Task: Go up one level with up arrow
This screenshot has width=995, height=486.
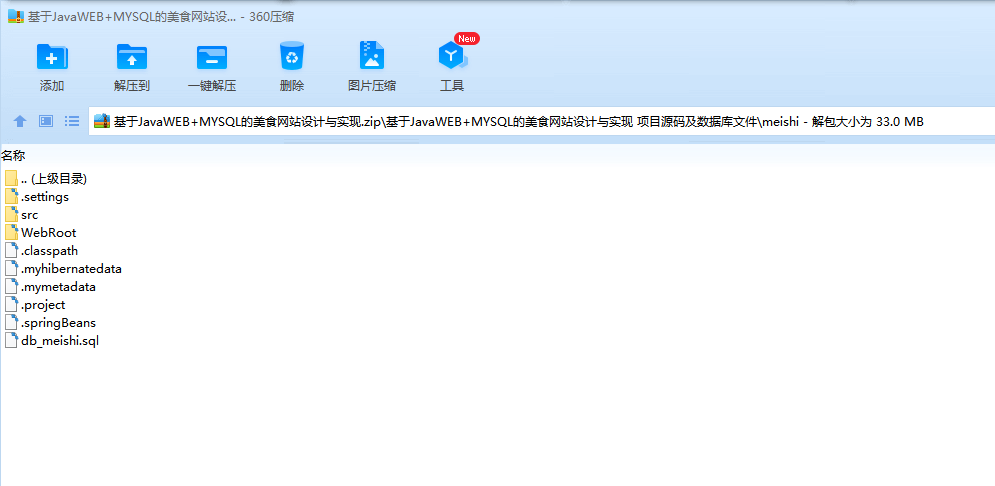Action: (x=20, y=121)
